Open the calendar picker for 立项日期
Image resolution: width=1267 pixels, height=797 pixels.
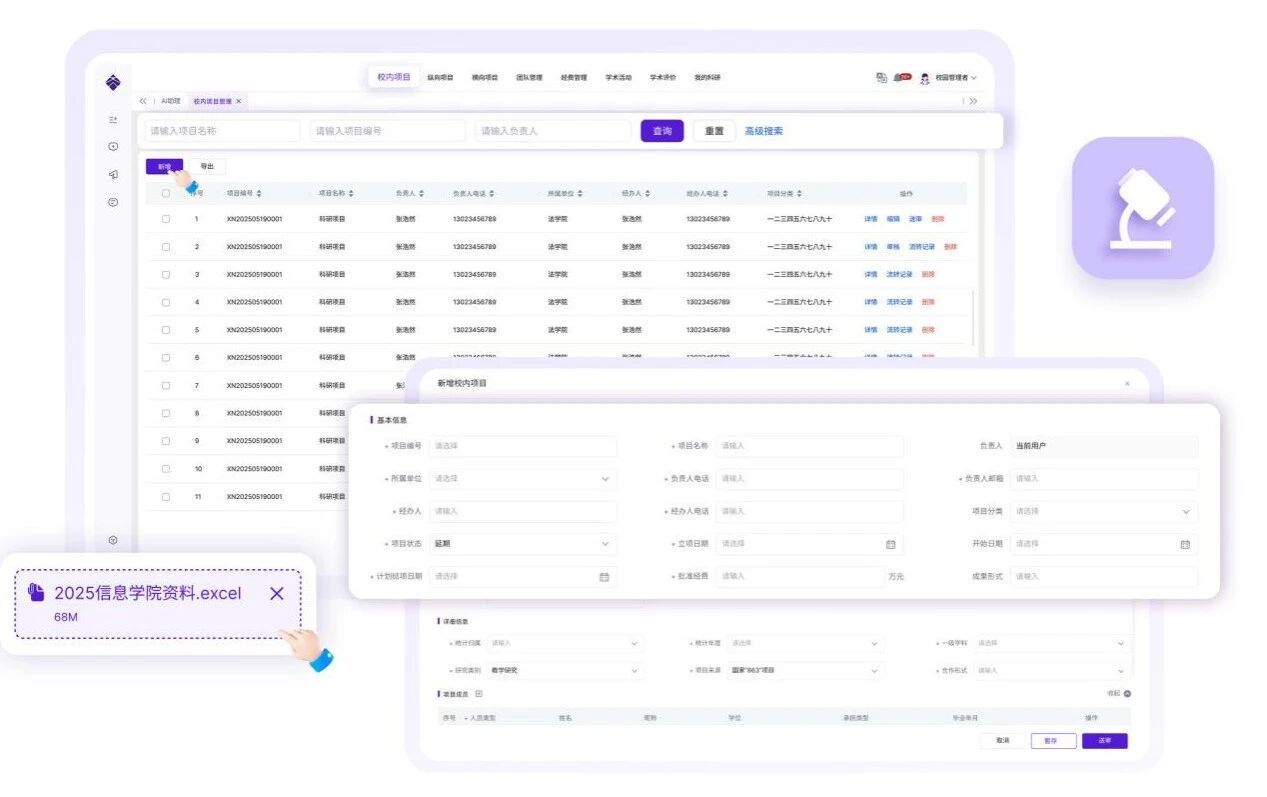click(890, 544)
